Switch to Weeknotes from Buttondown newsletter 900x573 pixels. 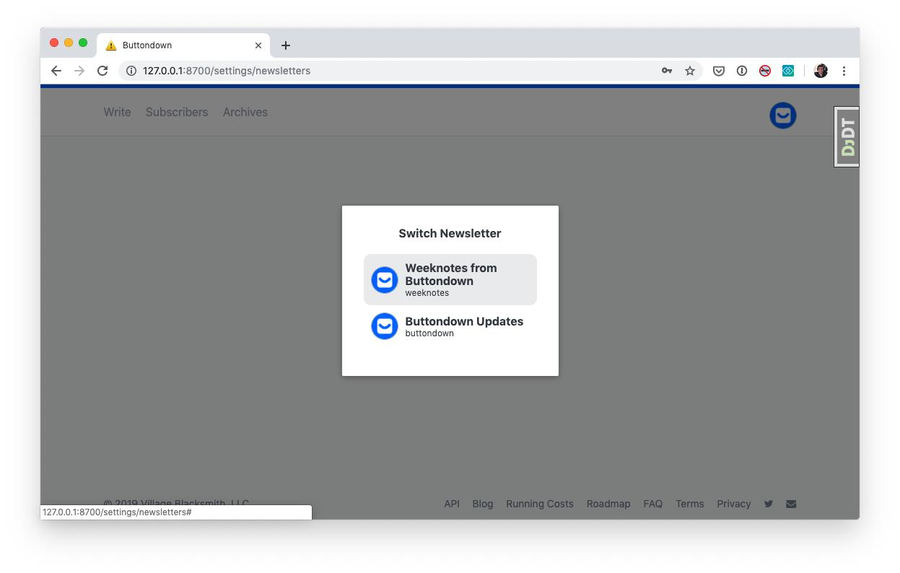pos(450,280)
